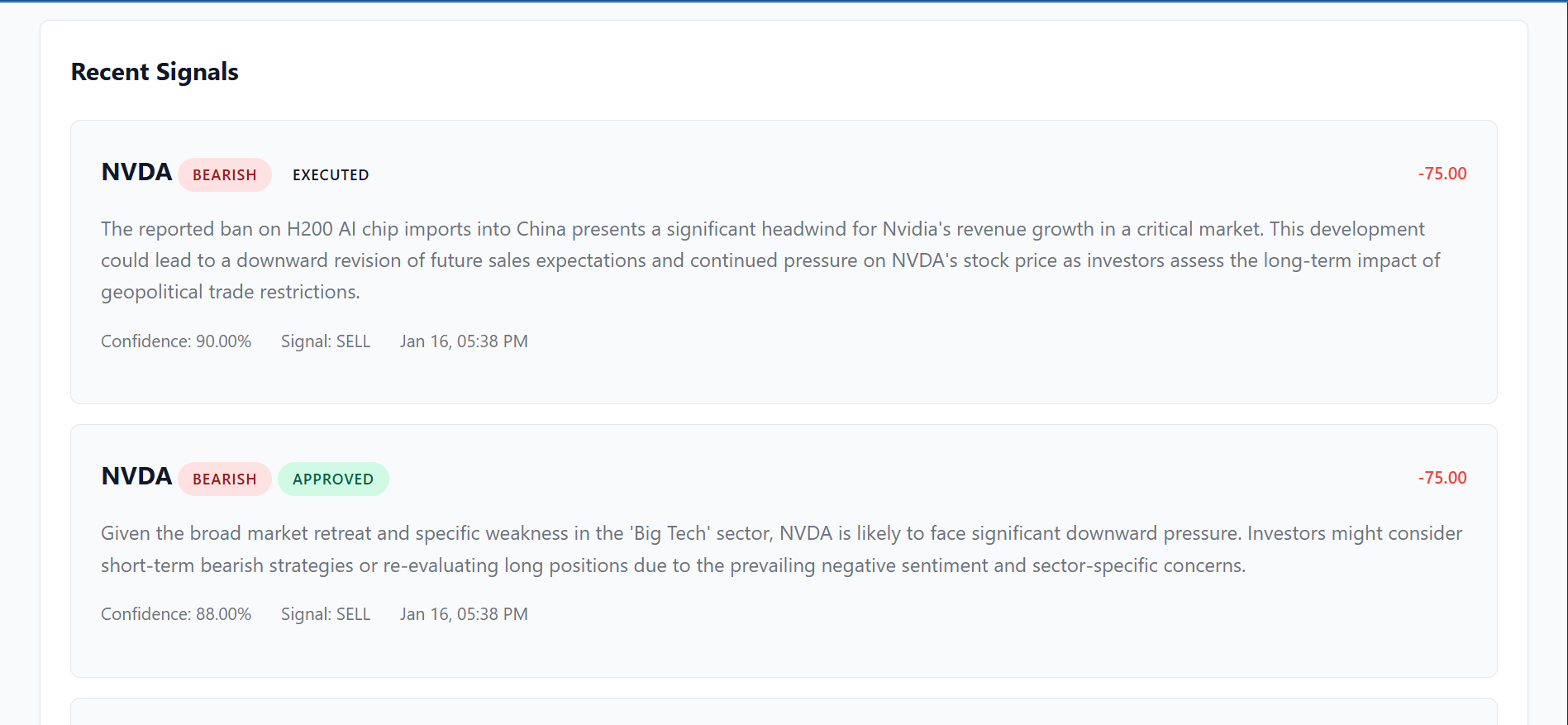Open the H200 AI chip ban signal description

coord(770,260)
